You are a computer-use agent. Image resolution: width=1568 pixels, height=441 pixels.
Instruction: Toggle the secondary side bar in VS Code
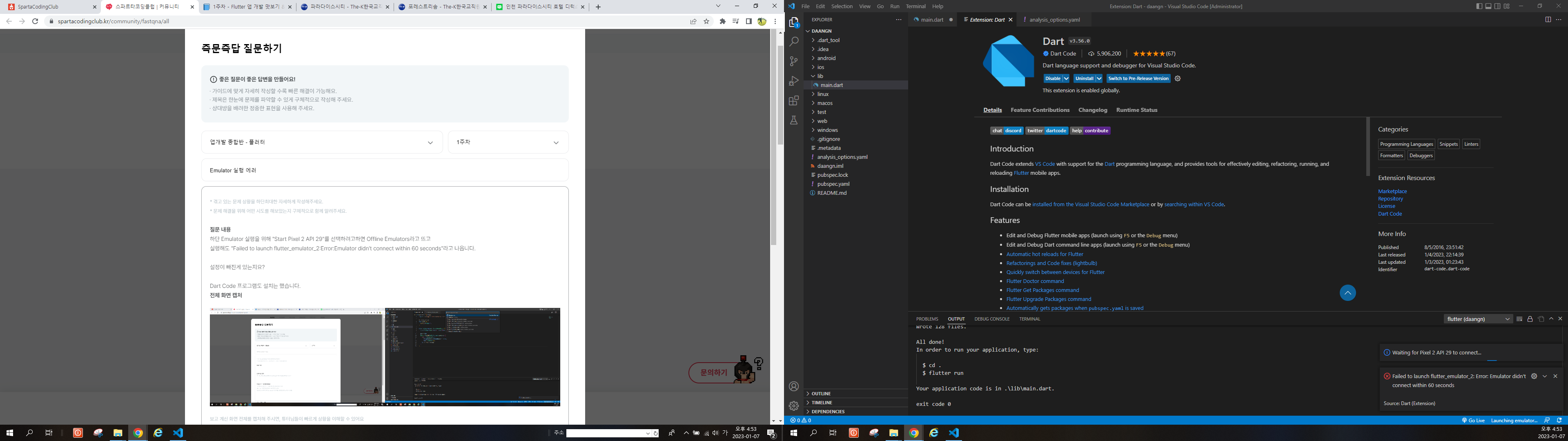click(1497, 6)
